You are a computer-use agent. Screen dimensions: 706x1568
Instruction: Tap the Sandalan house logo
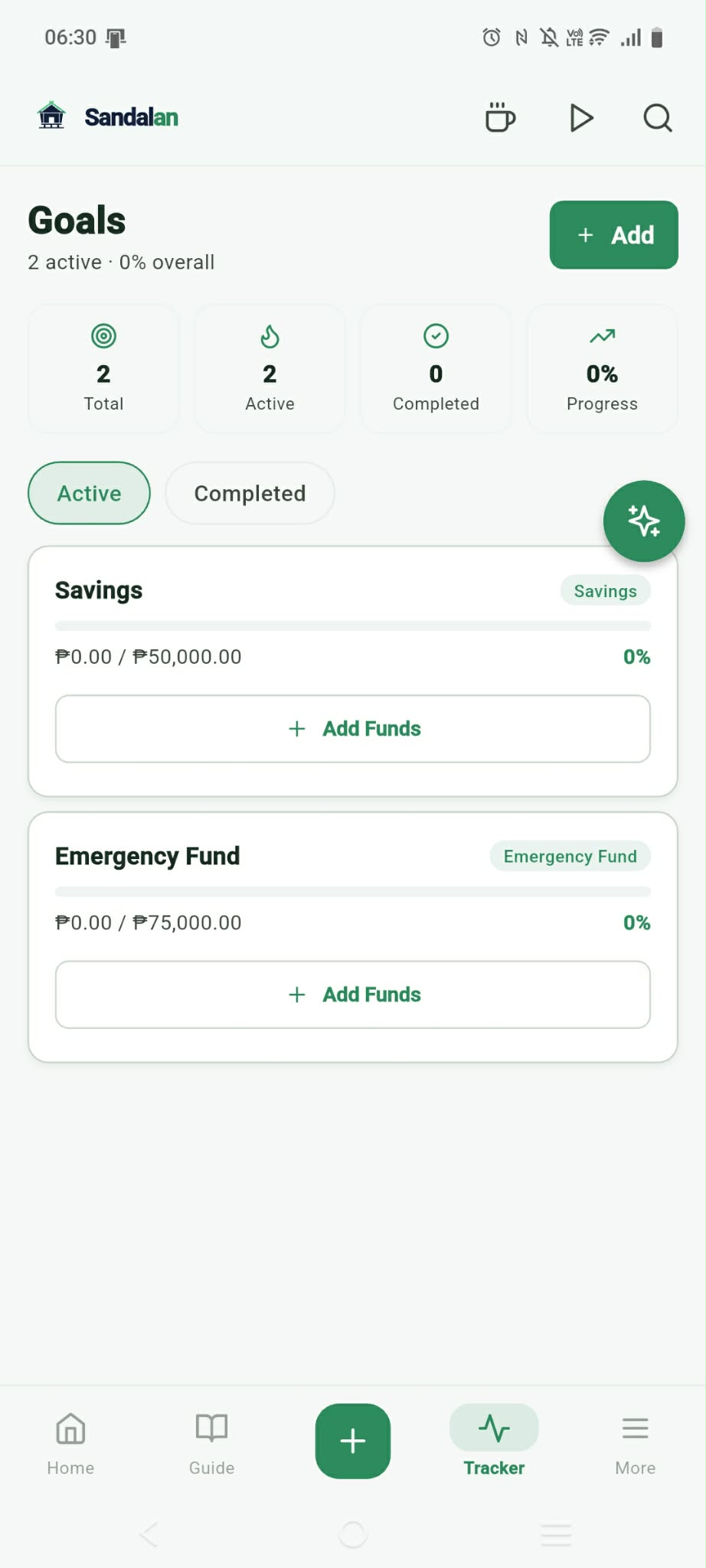51,116
